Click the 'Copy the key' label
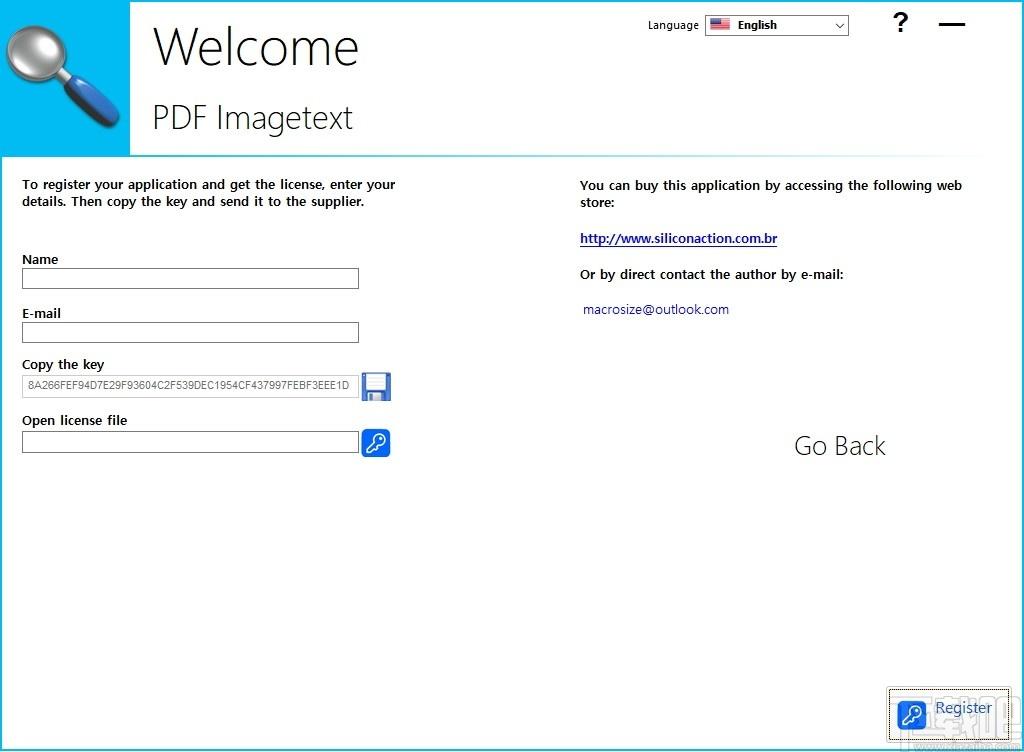The width and height of the screenshot is (1024, 752). click(x=63, y=364)
